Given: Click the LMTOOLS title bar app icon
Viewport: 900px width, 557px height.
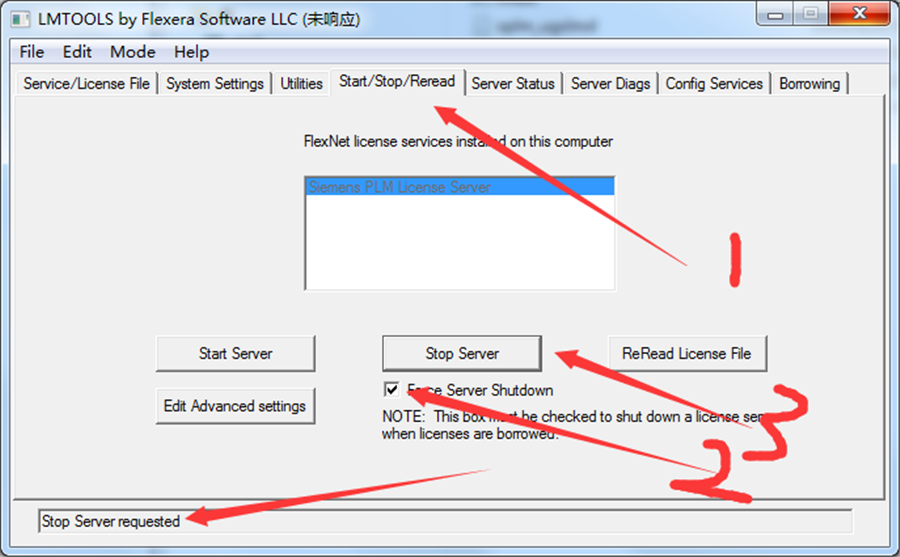Looking at the screenshot, I should (x=21, y=20).
